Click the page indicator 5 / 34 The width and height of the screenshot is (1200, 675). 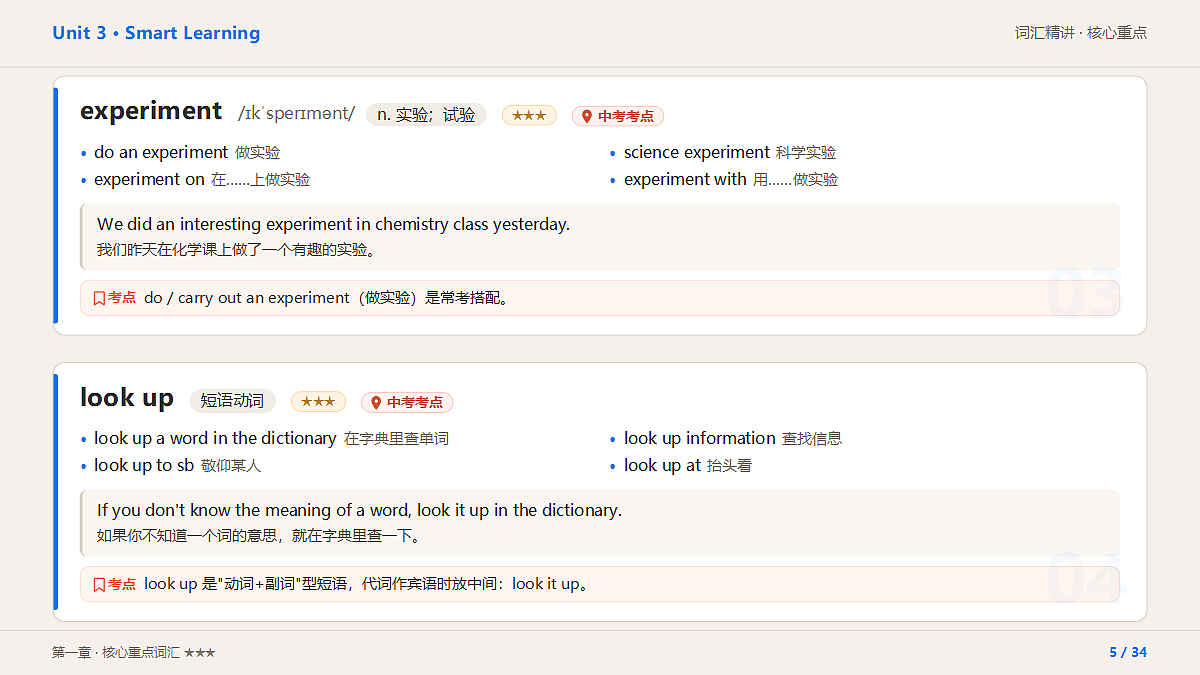[x=1128, y=653]
